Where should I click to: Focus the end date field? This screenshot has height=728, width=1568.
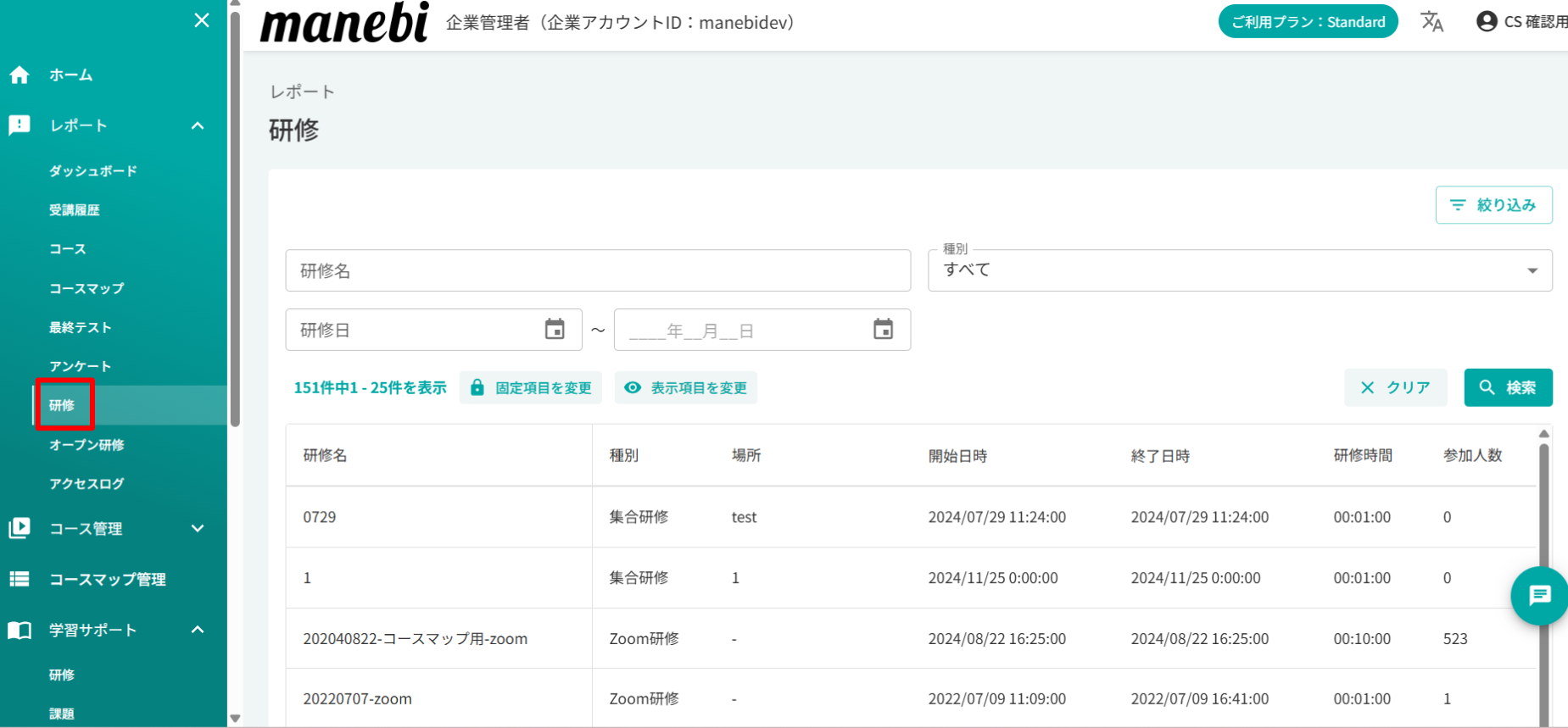pyautogui.click(x=762, y=330)
